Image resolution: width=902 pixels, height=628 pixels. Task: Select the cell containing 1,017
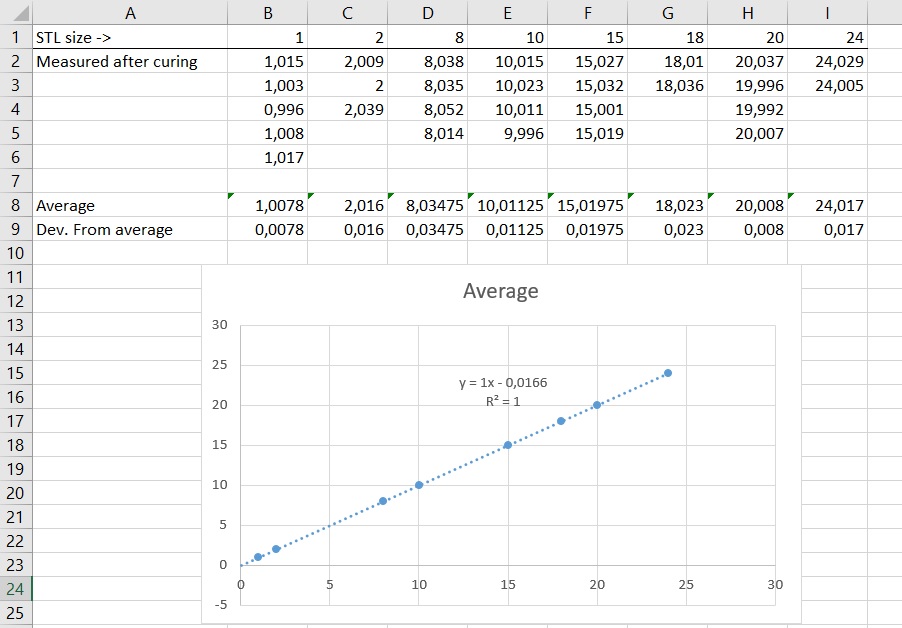267,157
